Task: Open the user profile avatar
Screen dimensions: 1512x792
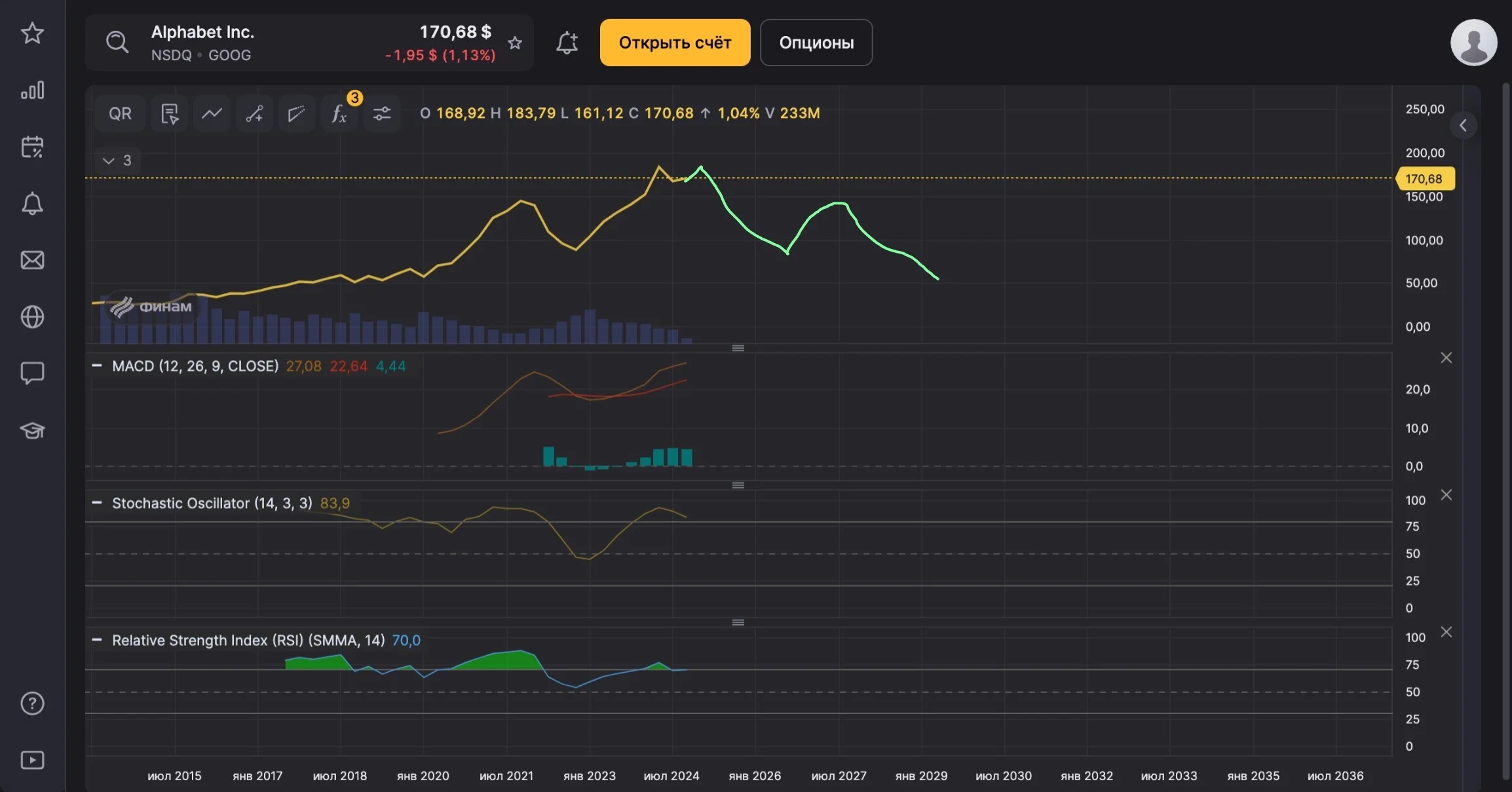Action: coord(1473,42)
